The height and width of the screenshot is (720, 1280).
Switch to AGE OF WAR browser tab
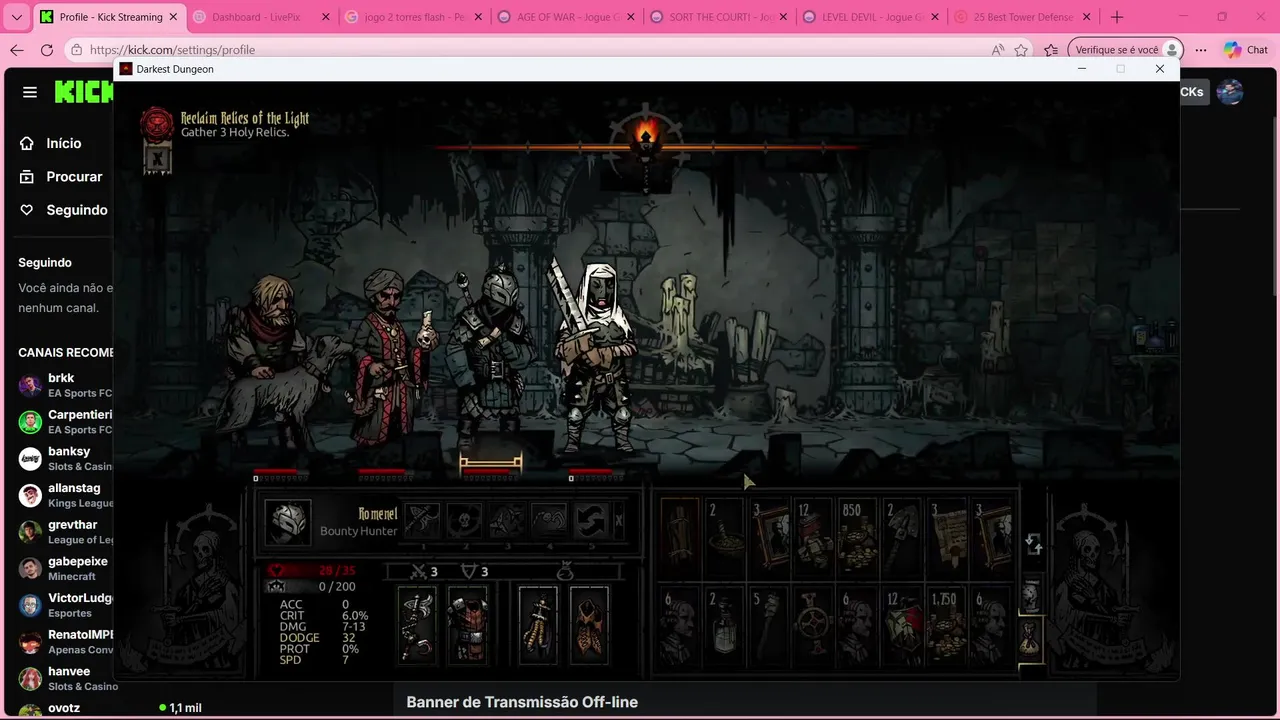(x=566, y=17)
